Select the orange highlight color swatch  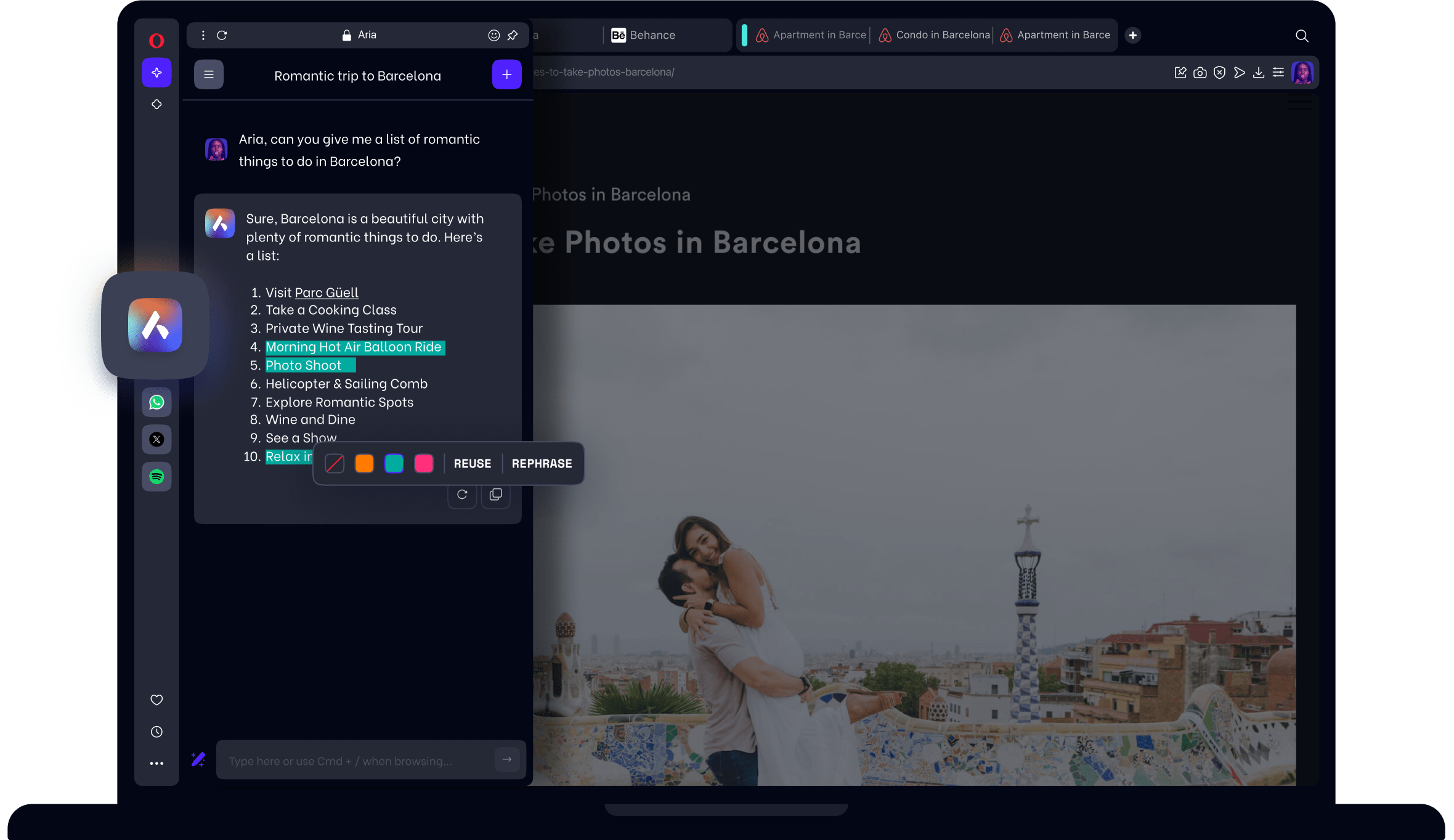coord(364,463)
